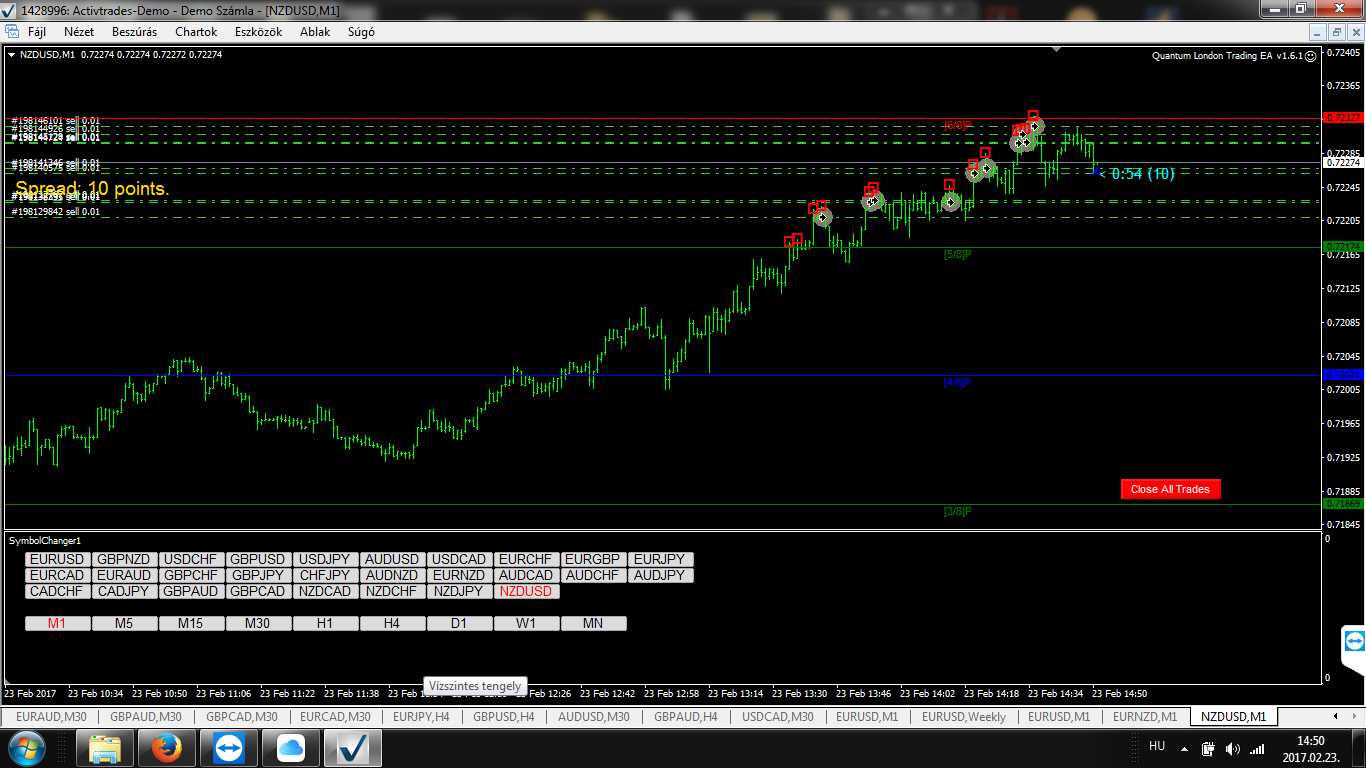
Task: Switch to M5 timeframe button
Action: (x=125, y=624)
